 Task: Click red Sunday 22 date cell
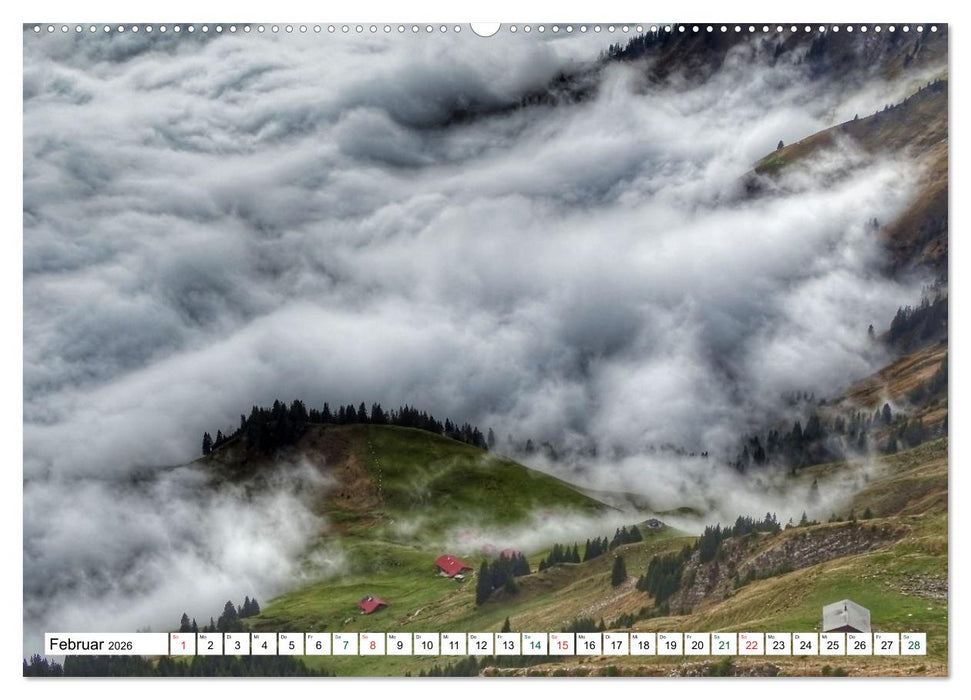click(750, 645)
